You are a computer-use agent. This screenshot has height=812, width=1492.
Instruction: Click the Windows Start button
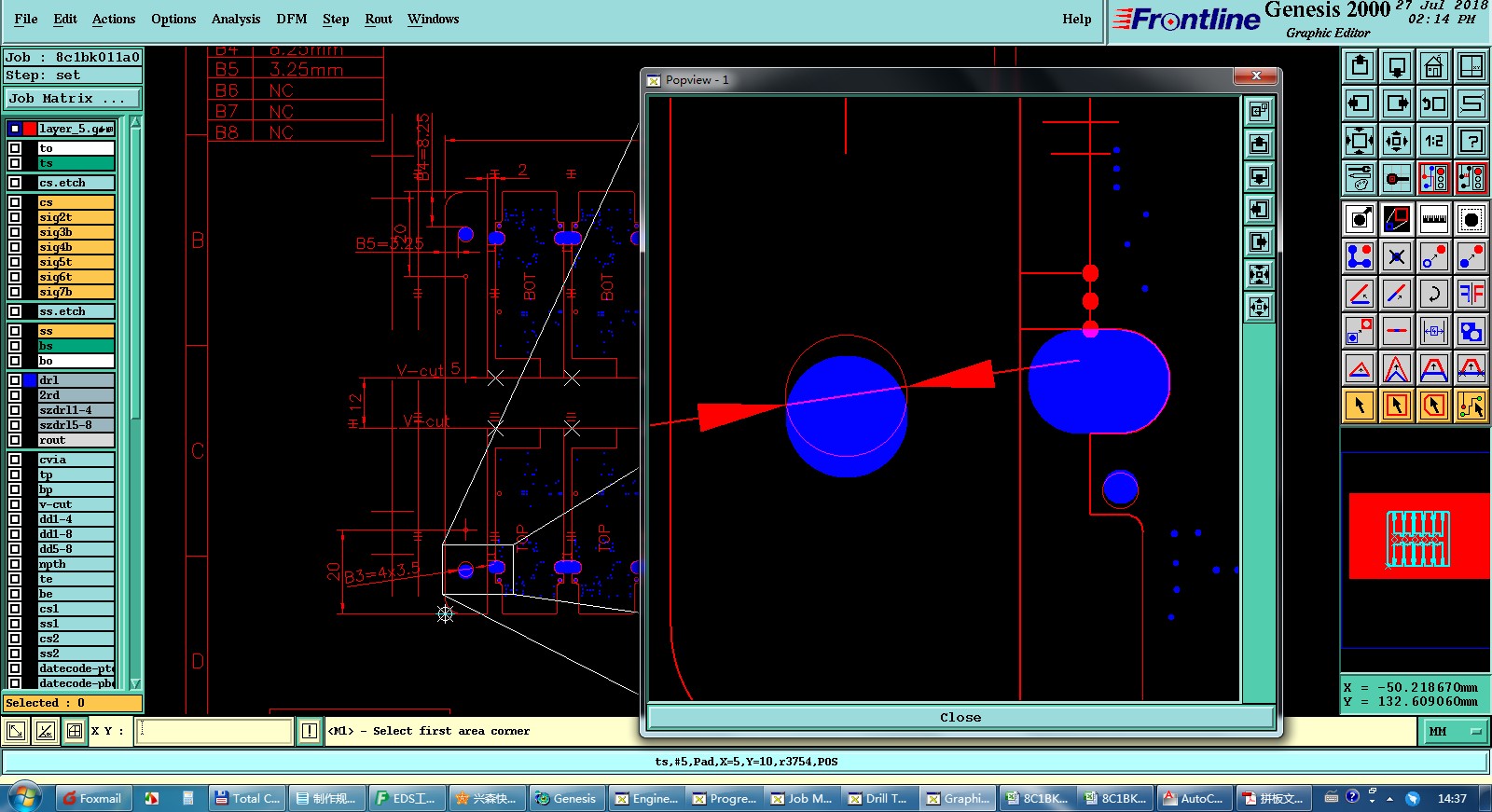click(24, 798)
